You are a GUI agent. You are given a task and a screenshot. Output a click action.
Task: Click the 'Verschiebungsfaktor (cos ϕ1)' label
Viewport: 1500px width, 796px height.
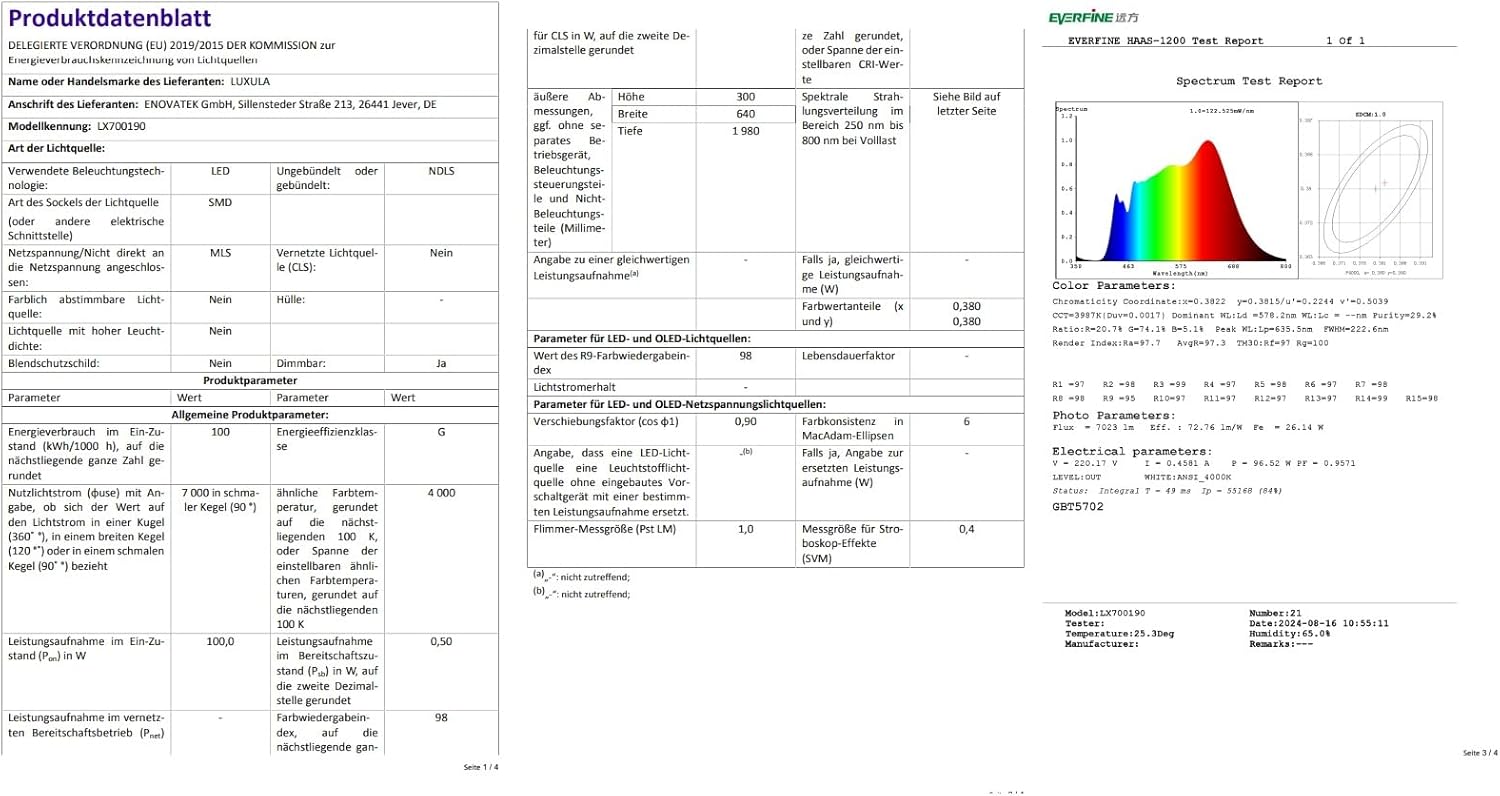tap(609, 422)
